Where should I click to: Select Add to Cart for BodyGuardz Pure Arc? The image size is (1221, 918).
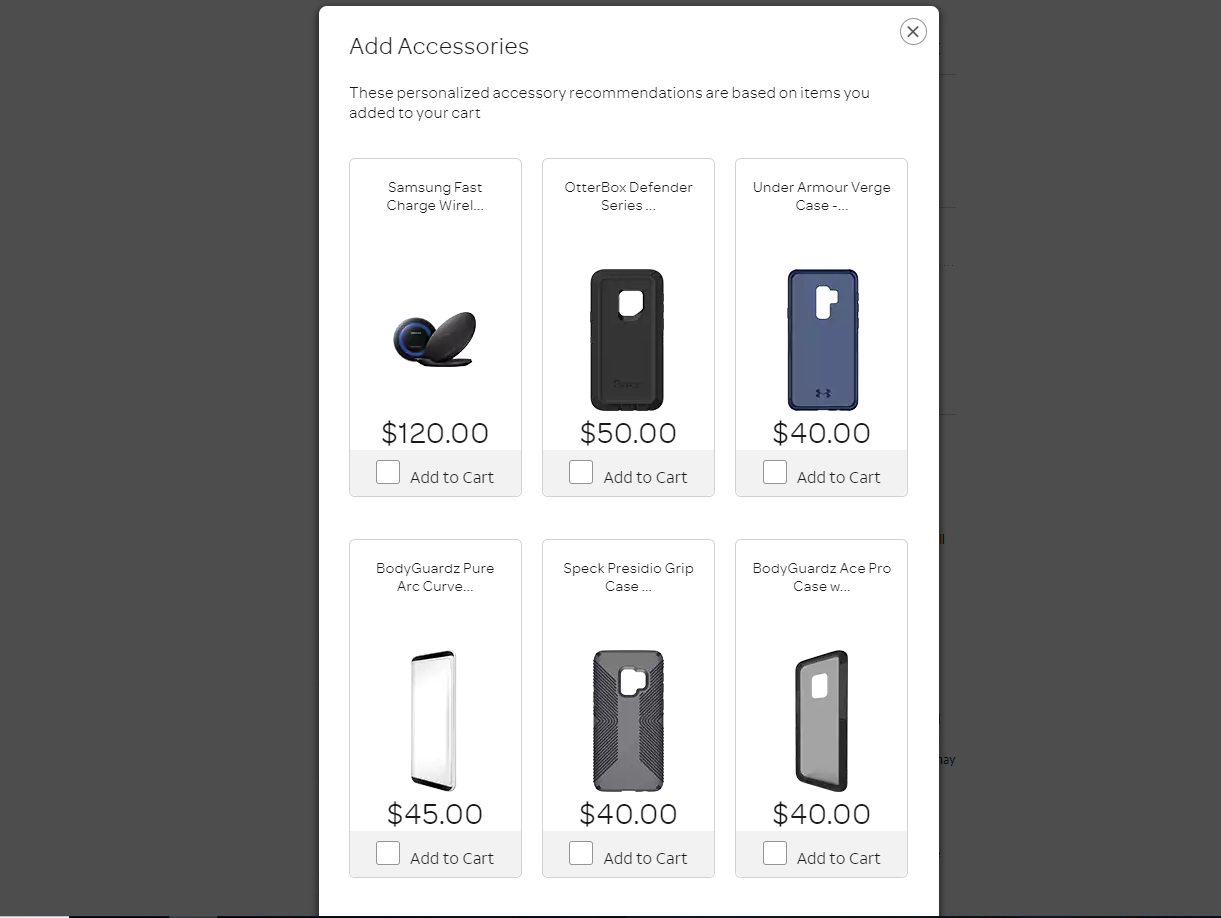388,853
